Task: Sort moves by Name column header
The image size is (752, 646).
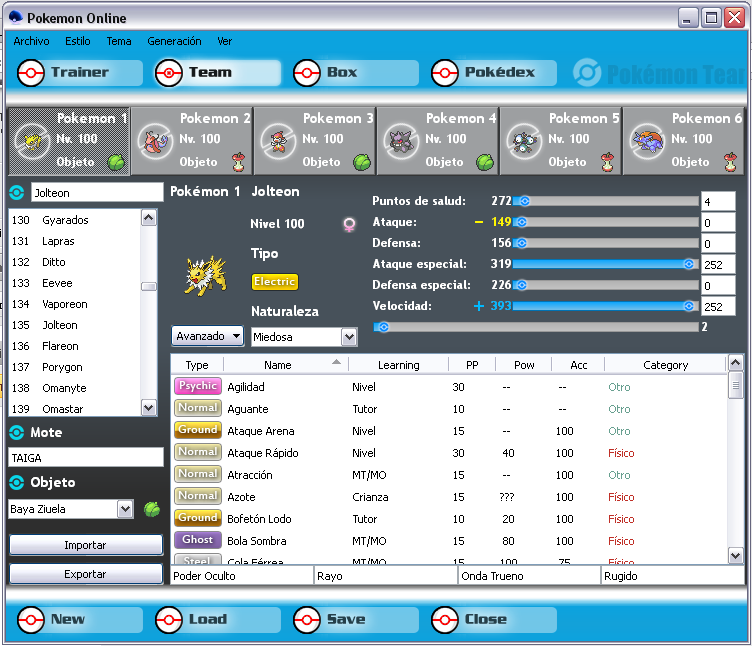Action: click(x=285, y=365)
